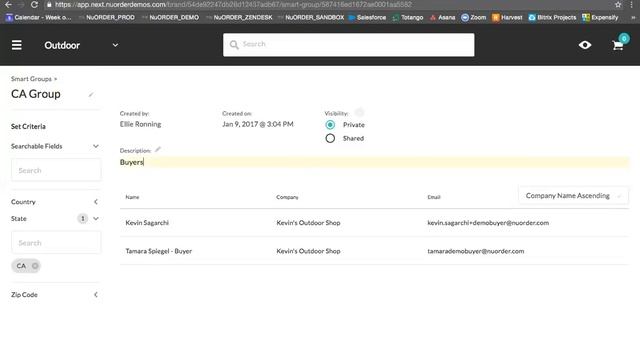Click the browser address bar

327,4
